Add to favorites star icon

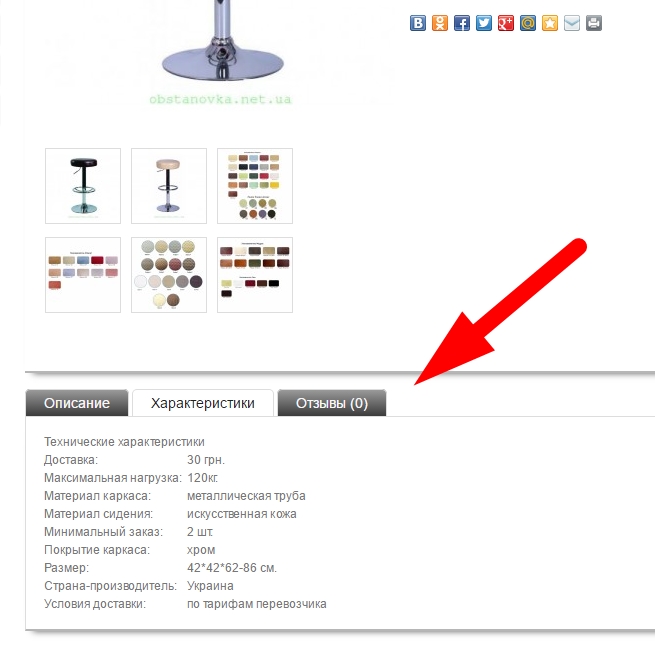coord(550,23)
